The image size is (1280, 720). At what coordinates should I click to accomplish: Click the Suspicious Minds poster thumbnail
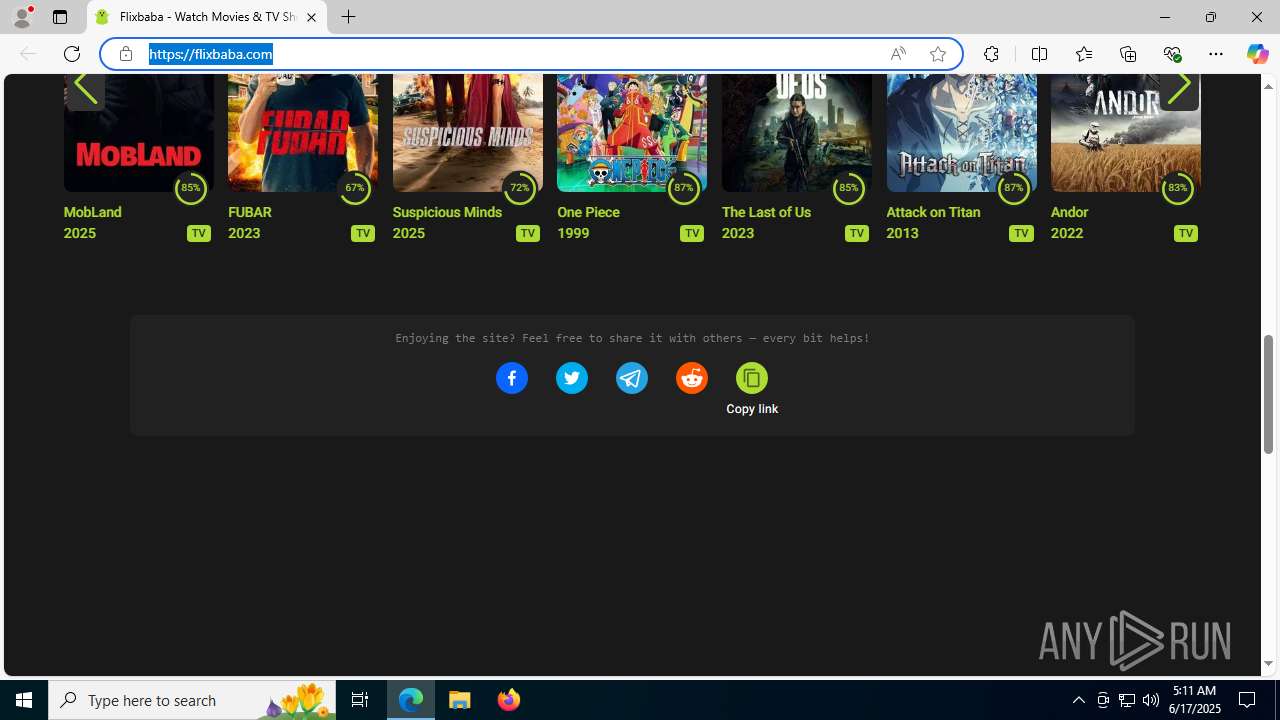[x=467, y=133]
